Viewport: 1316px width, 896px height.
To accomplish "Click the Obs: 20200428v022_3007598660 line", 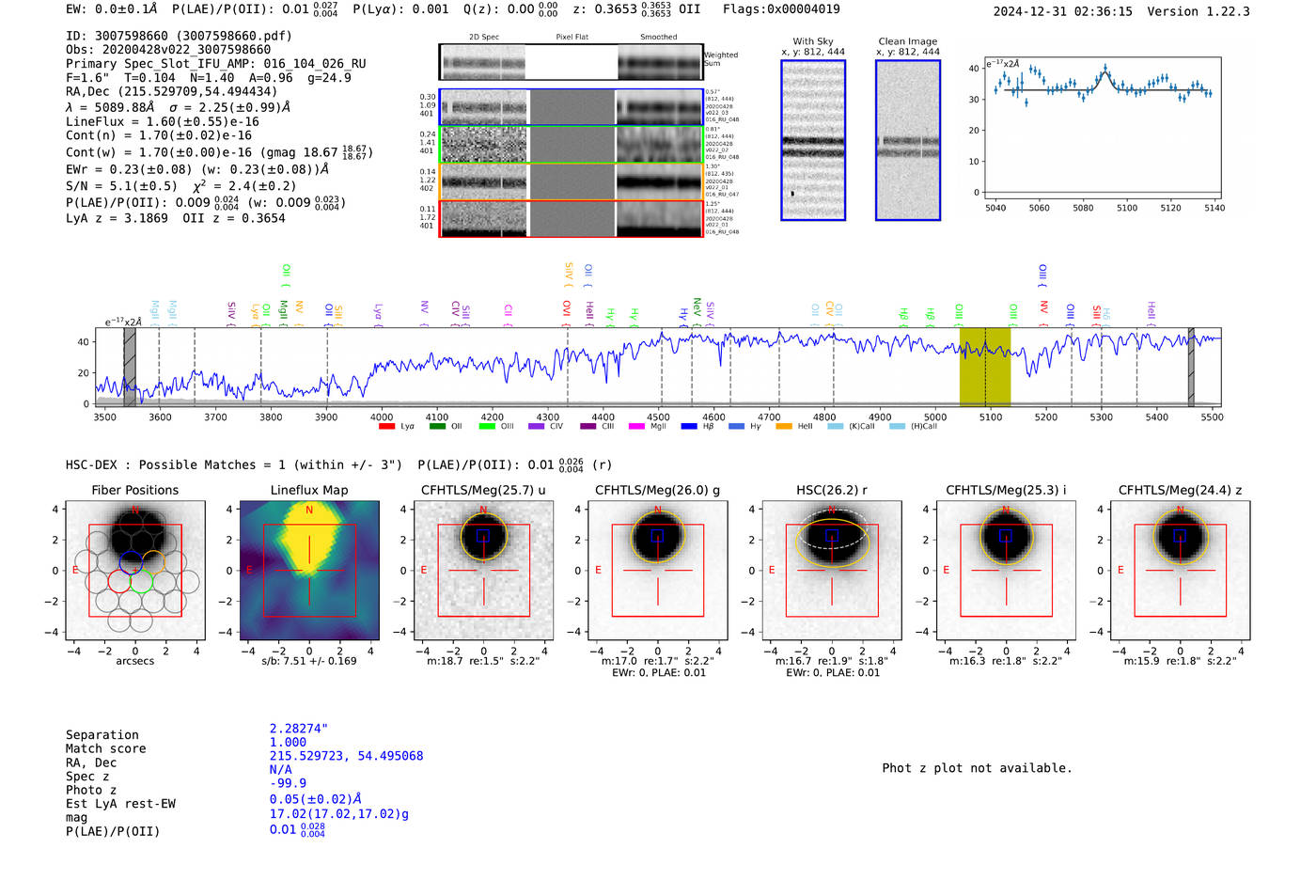I will (168, 50).
